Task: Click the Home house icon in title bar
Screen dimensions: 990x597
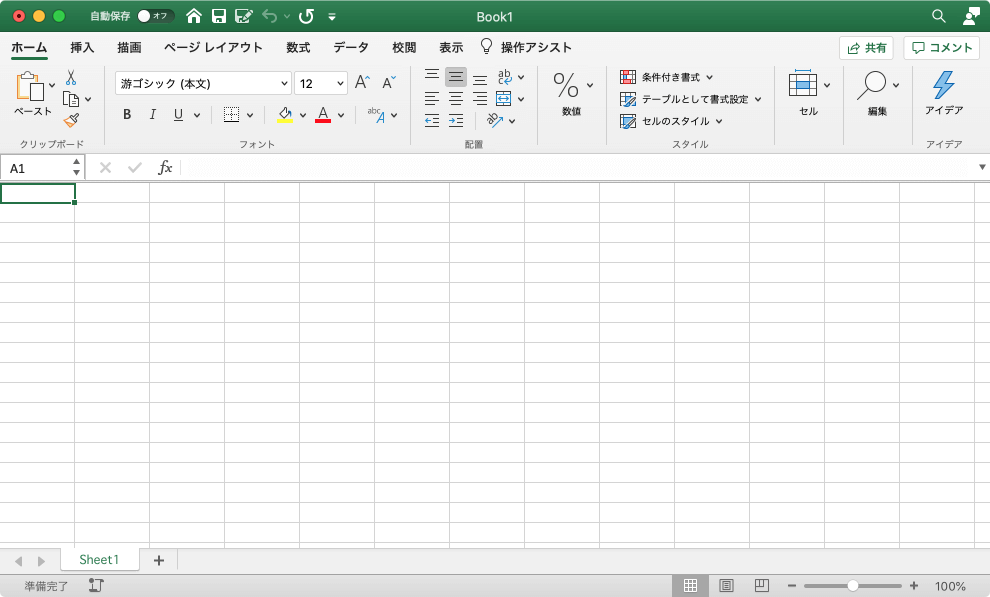Action: (x=194, y=16)
